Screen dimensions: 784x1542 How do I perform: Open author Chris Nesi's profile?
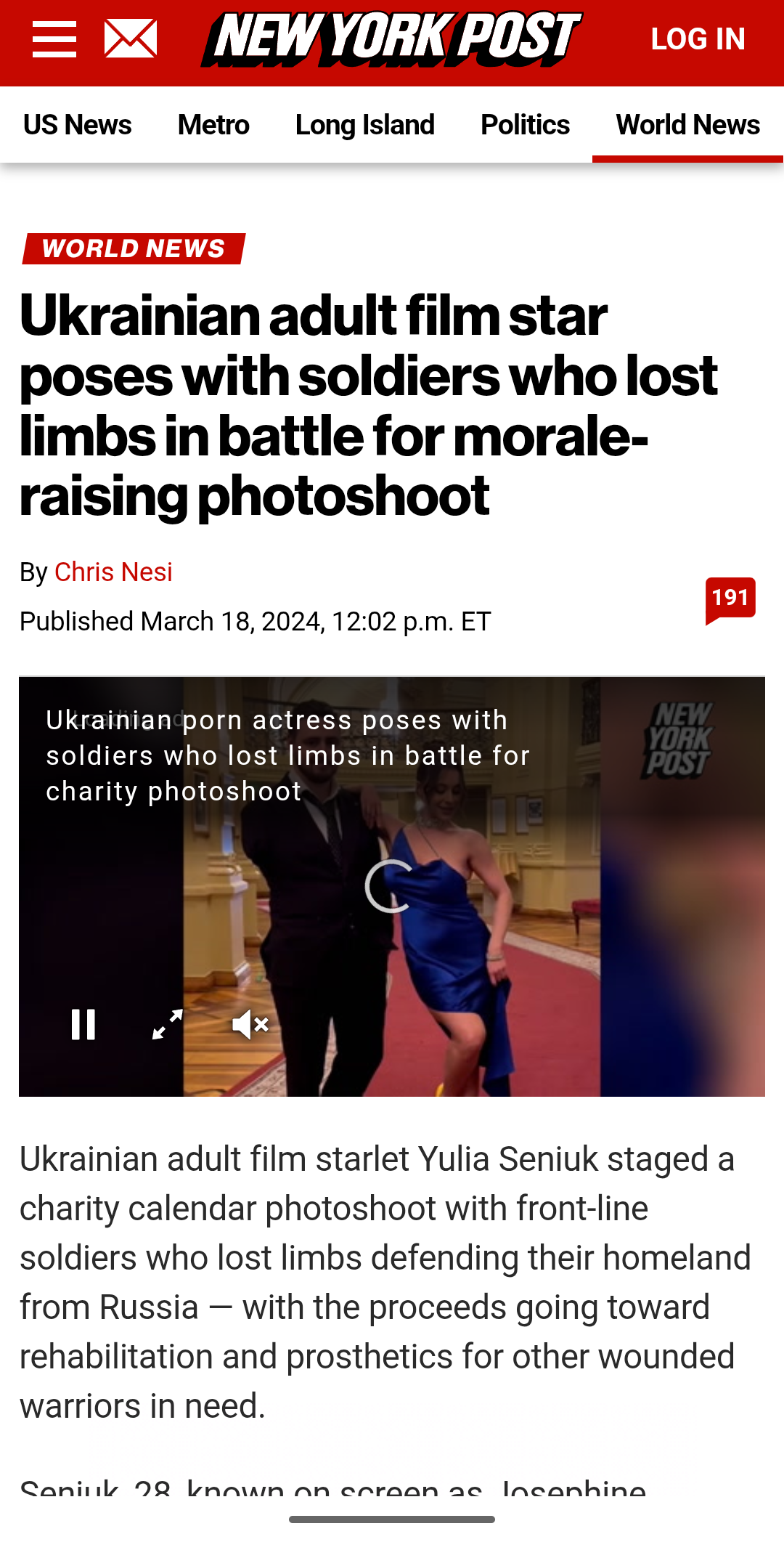[x=114, y=572]
